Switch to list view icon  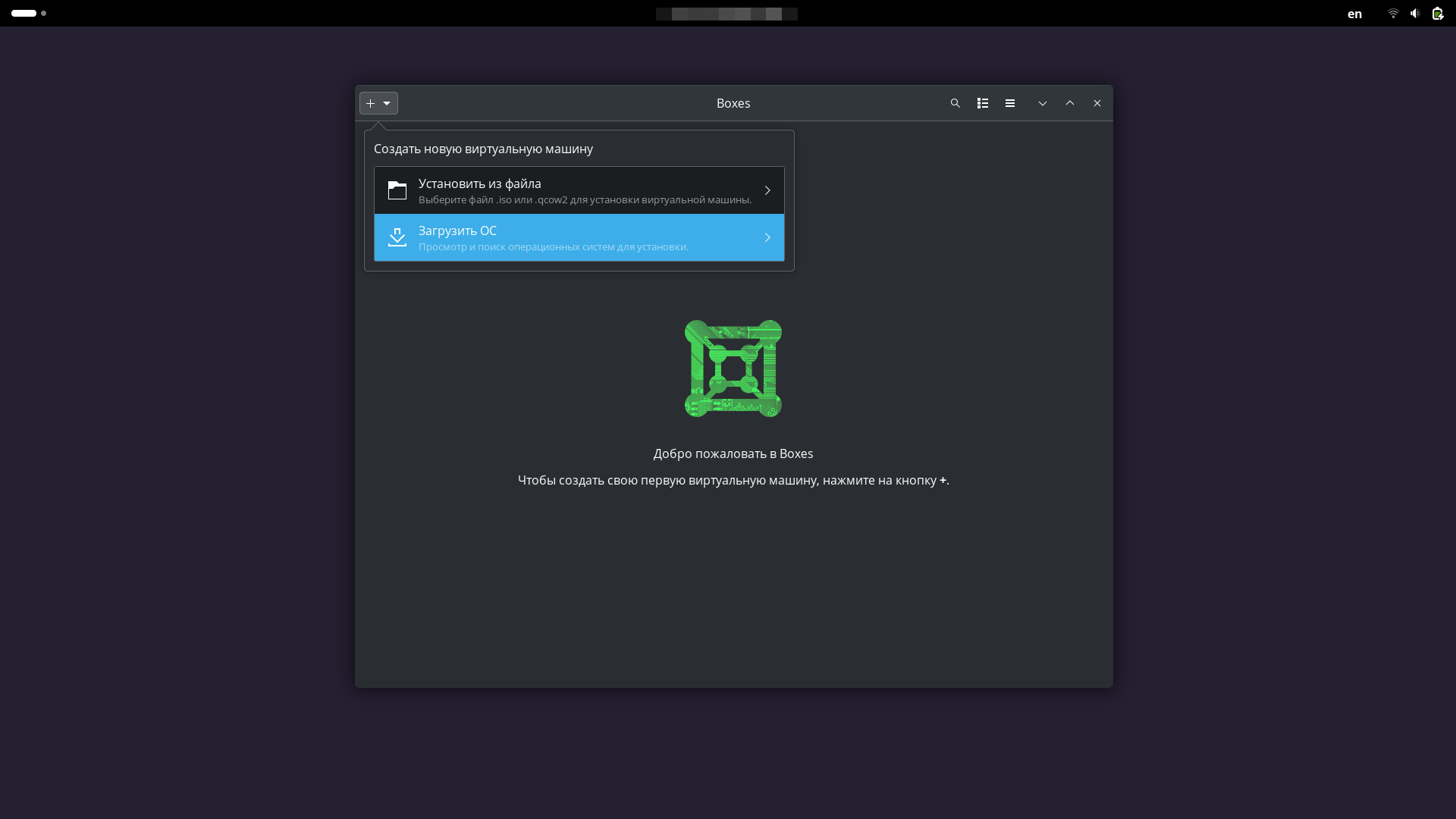coord(983,103)
